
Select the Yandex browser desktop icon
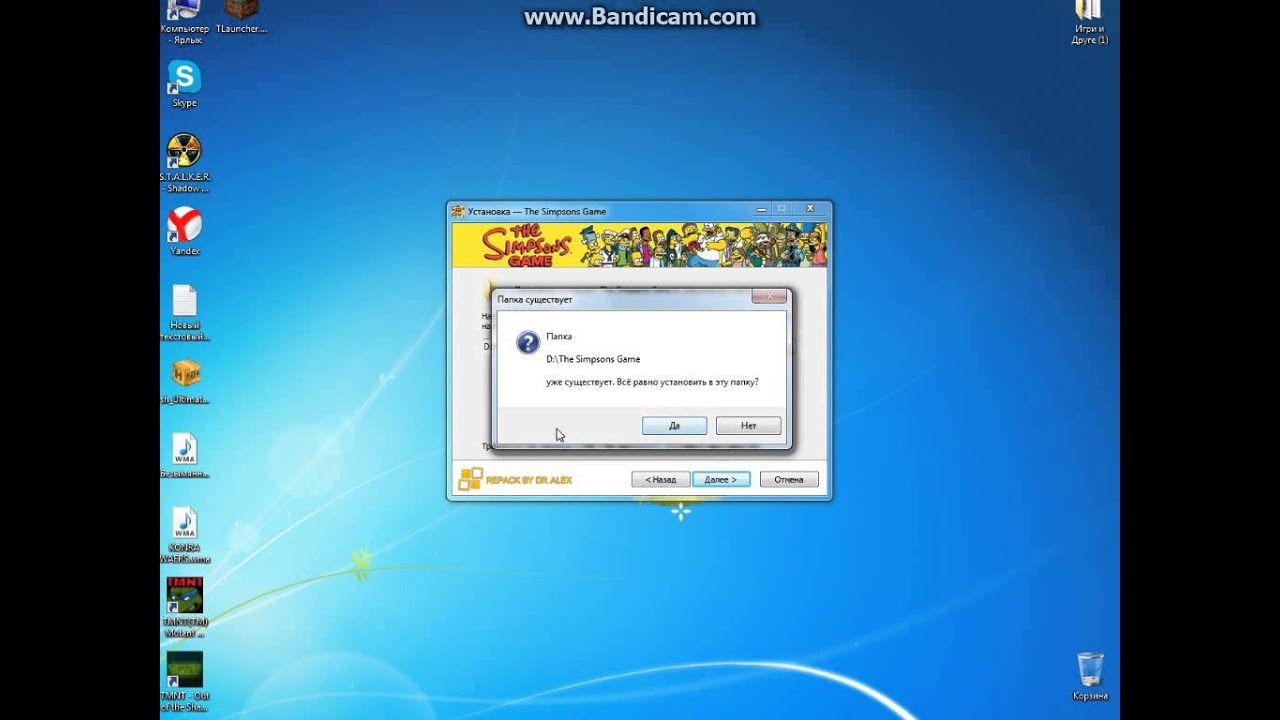point(184,231)
